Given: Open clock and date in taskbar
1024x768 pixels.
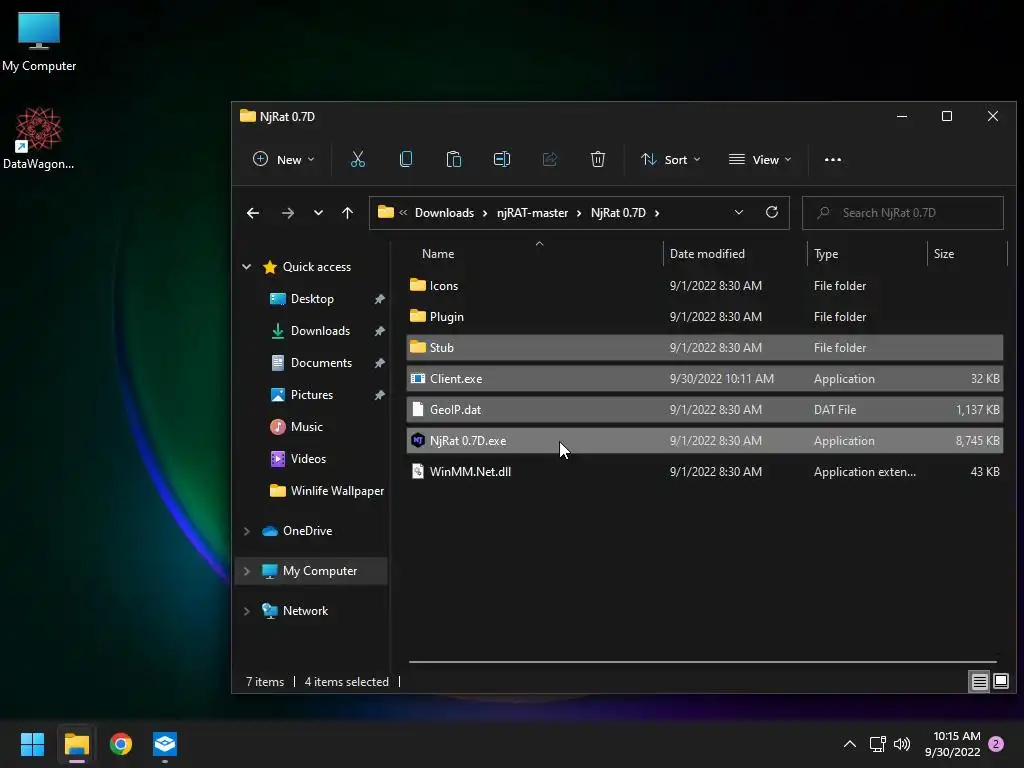Looking at the screenshot, I should [x=953, y=744].
